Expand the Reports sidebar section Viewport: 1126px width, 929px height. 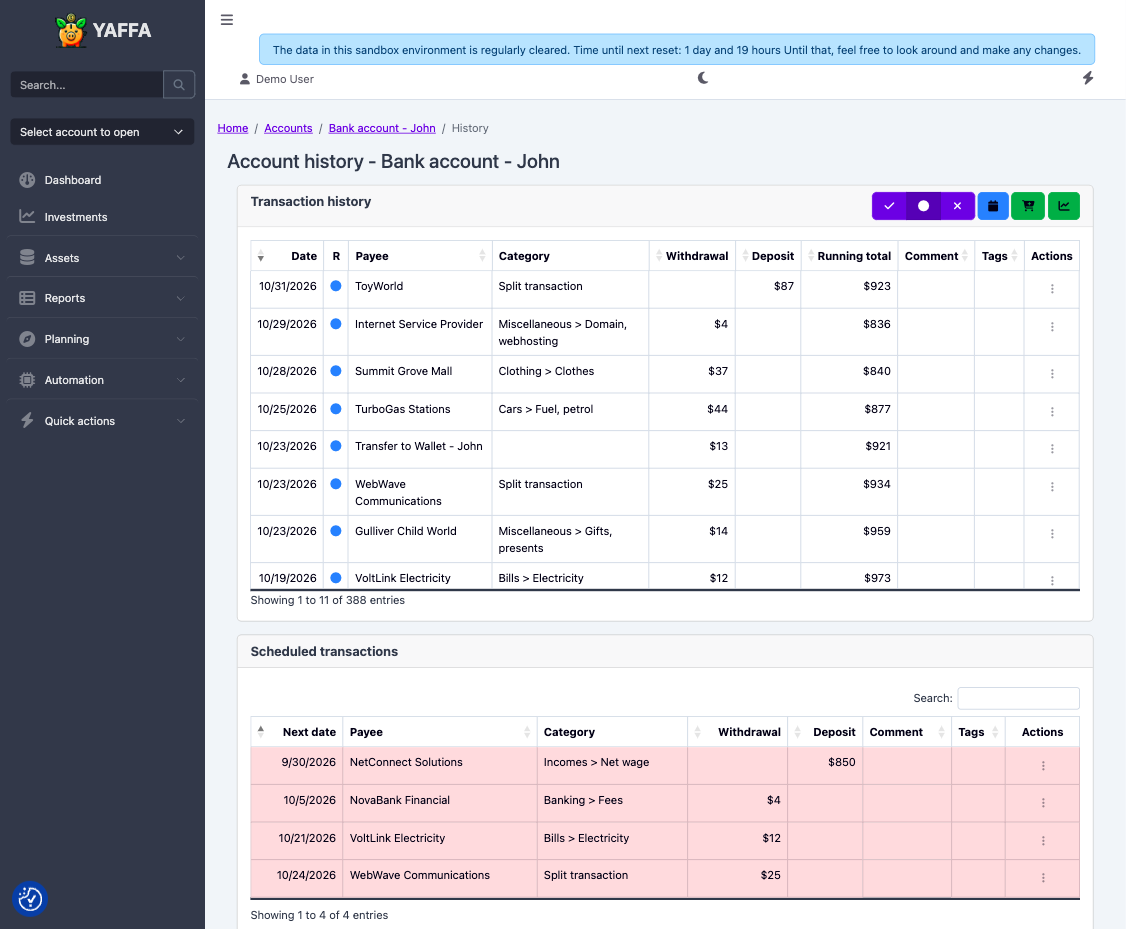pos(102,298)
